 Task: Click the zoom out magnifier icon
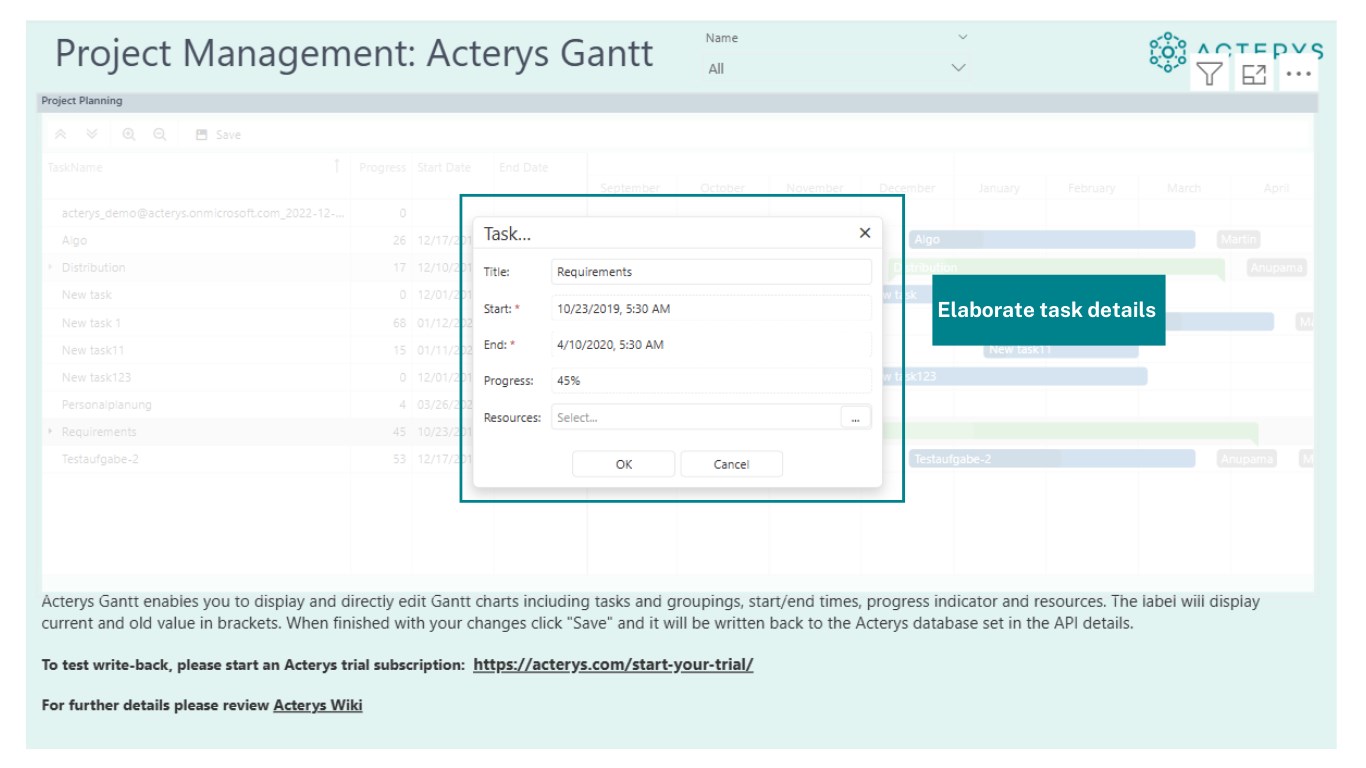coord(160,134)
